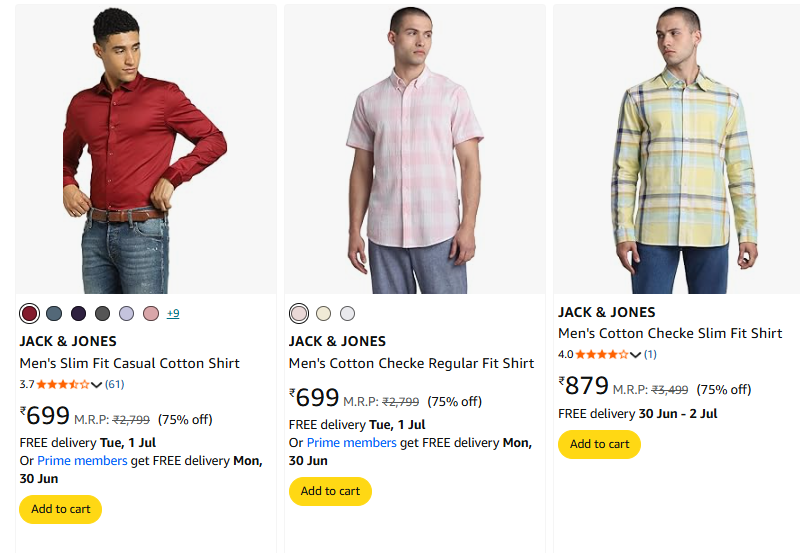
Task: Open Men's Cotton Checke Regular Fit Shirt title
Action: [x=411, y=363]
